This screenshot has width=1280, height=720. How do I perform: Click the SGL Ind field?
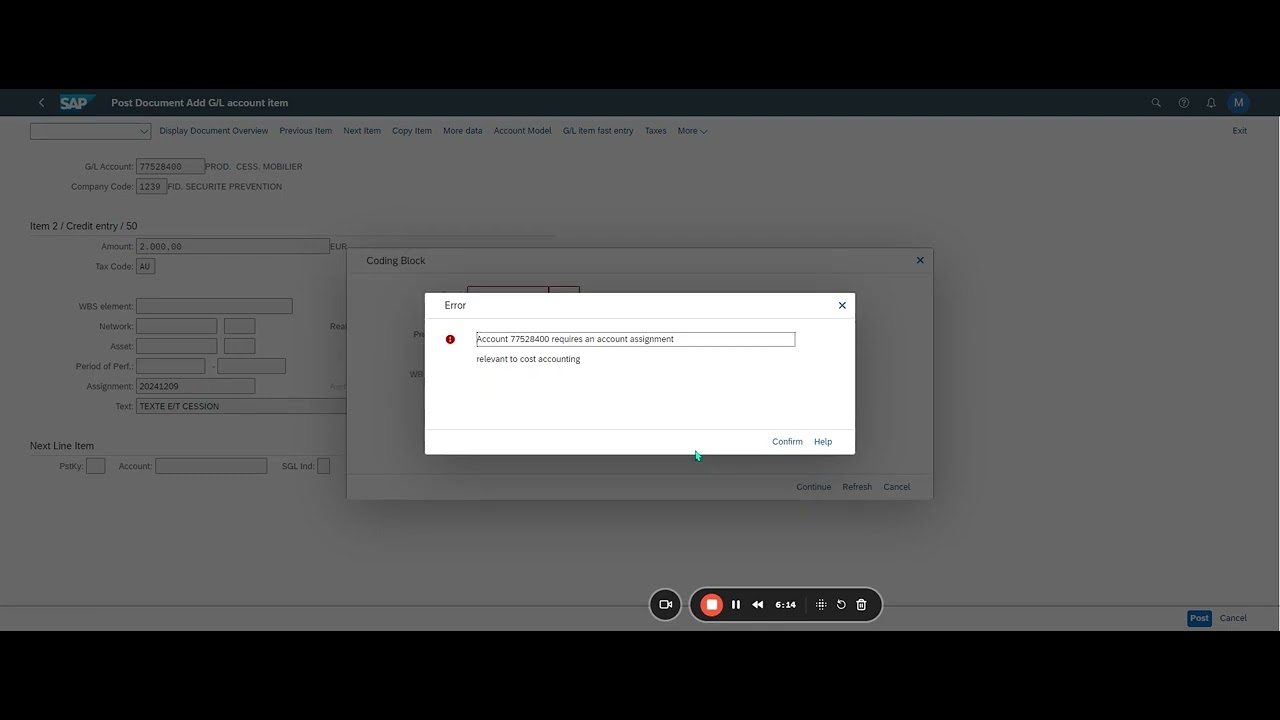coord(323,466)
